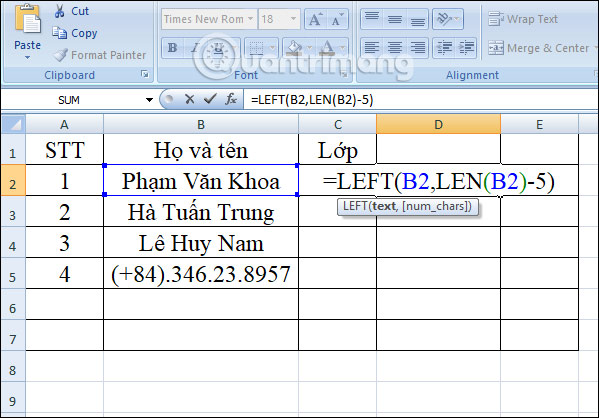The width and height of the screenshot is (599, 418).
Task: Decrease indent
Action: (444, 48)
